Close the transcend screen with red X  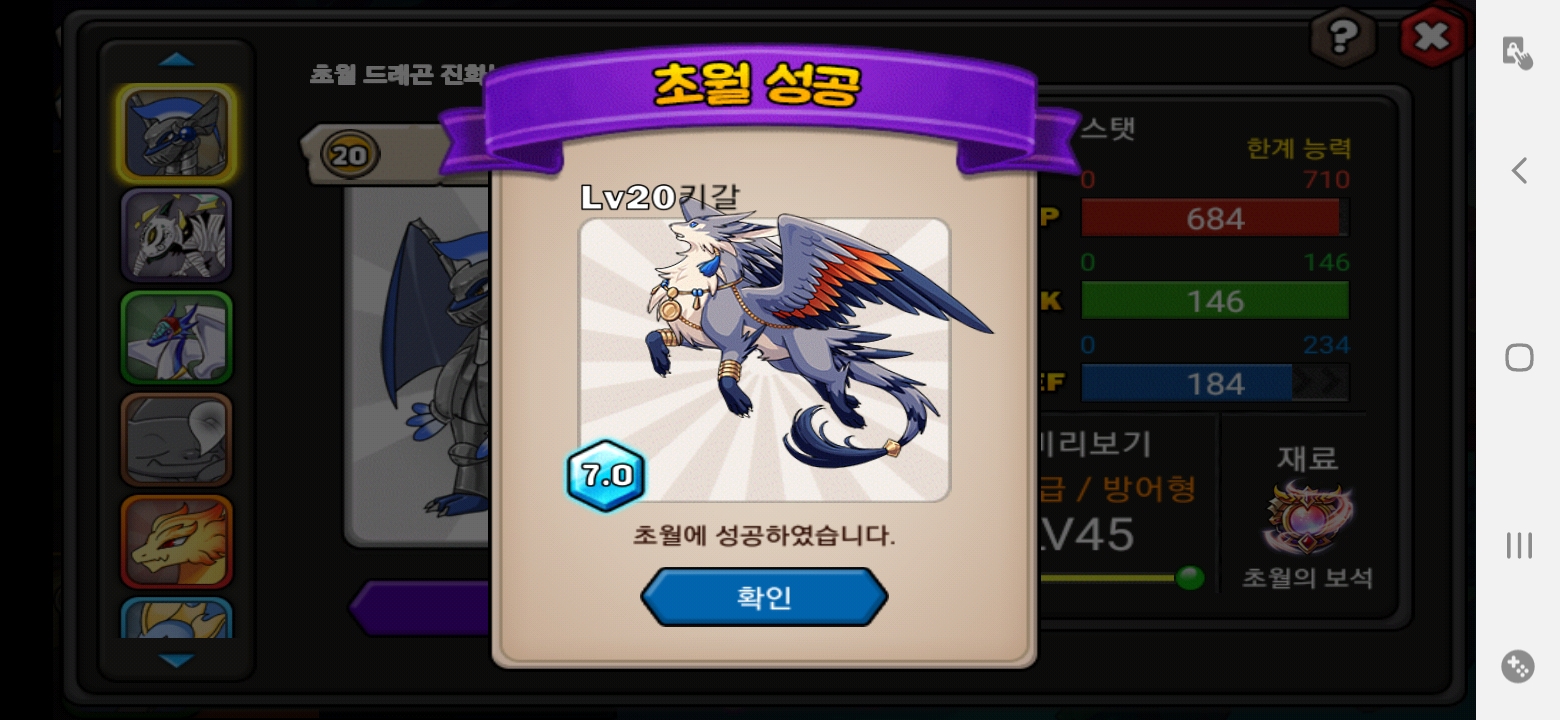(1433, 38)
